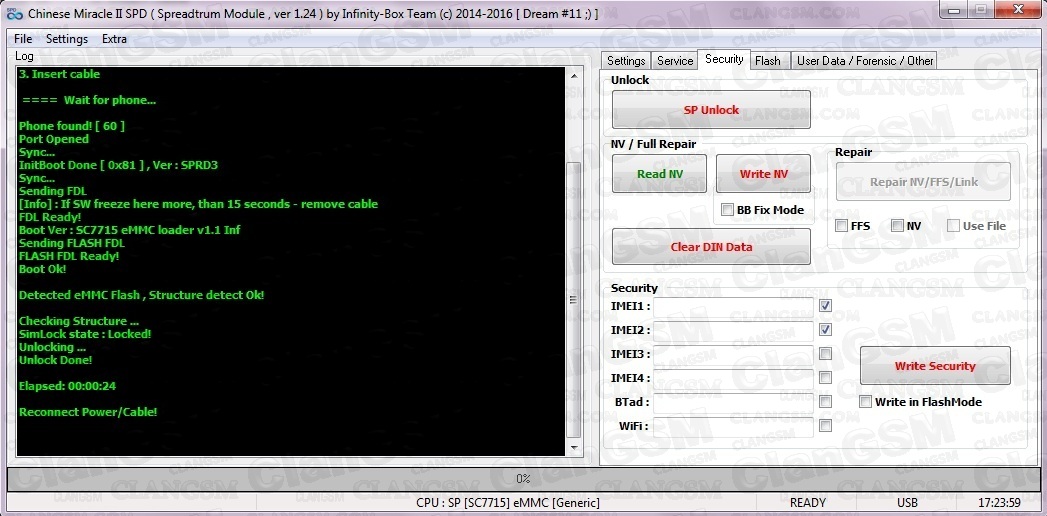Click 'Detected eMMC Flash' log line
Screen dimensions: 1047x516
tap(142, 295)
